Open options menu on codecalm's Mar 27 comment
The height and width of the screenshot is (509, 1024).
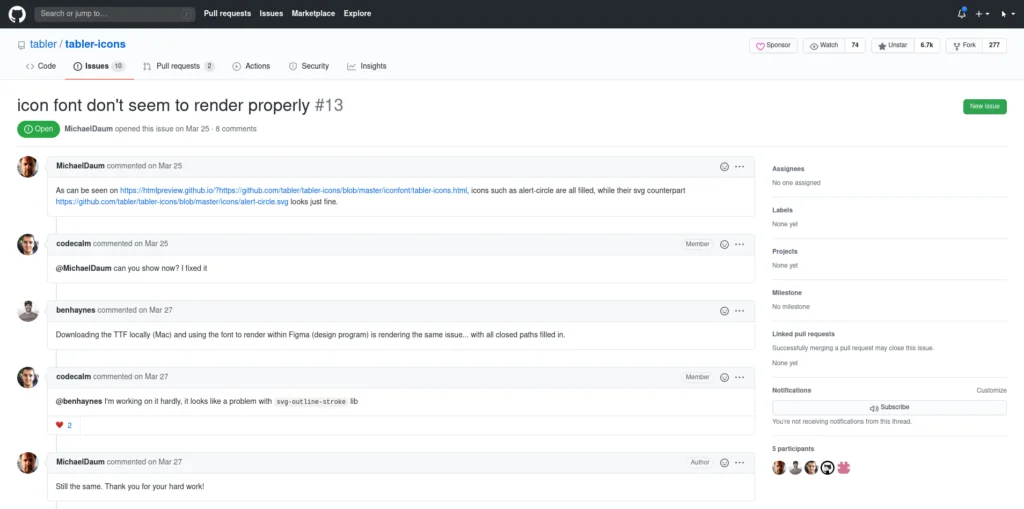739,378
